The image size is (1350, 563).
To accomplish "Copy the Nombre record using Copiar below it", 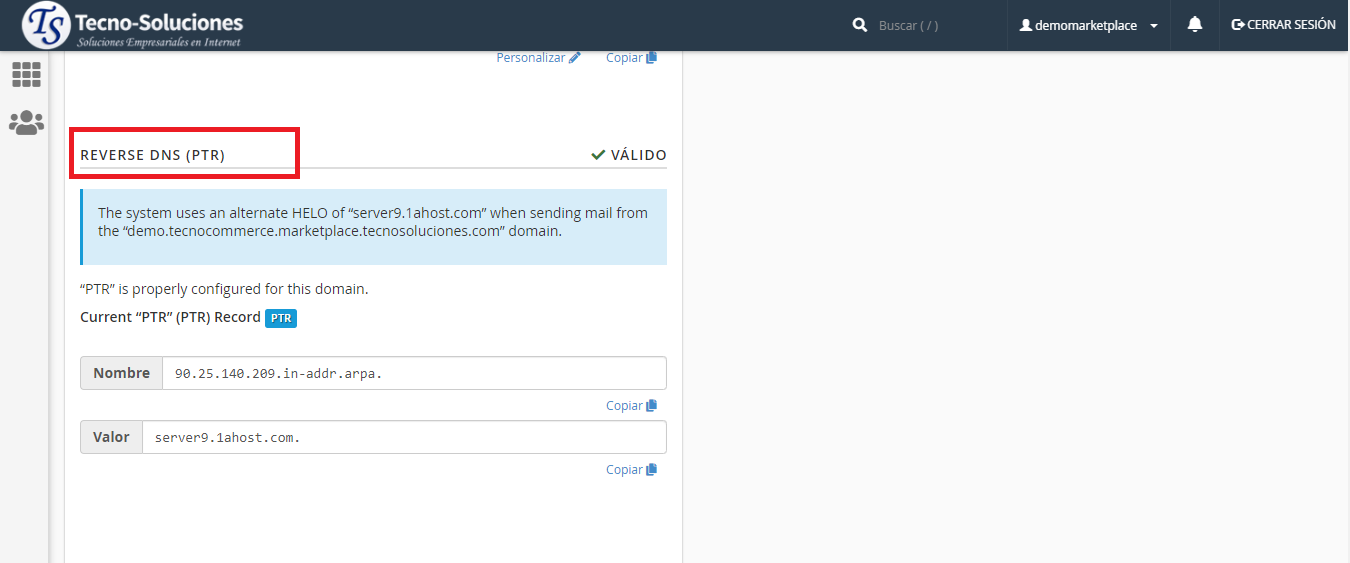I will tap(631, 406).
